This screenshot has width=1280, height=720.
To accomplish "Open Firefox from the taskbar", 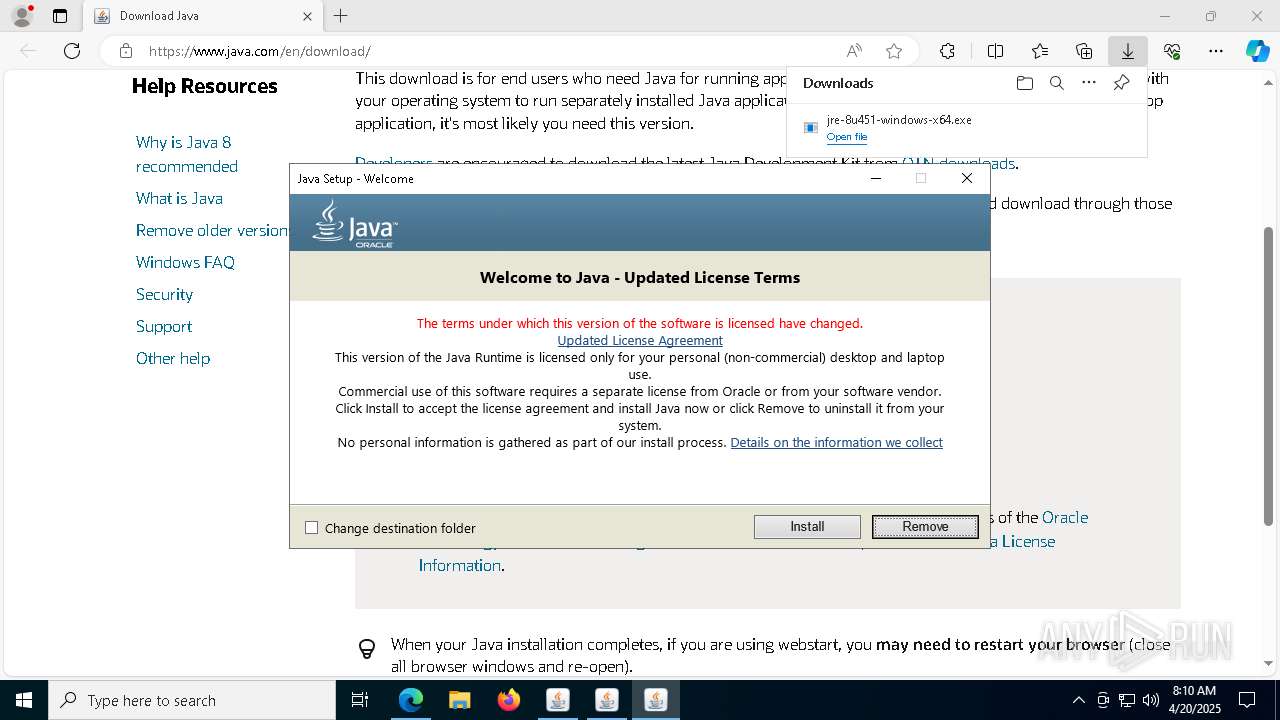I will coord(508,700).
